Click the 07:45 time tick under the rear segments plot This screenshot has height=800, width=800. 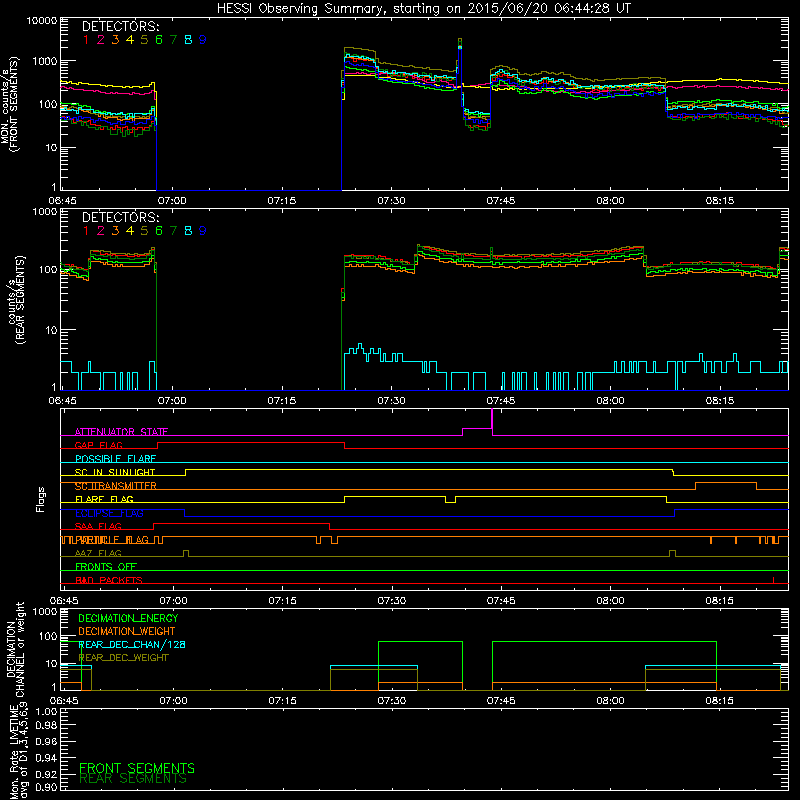pos(501,401)
